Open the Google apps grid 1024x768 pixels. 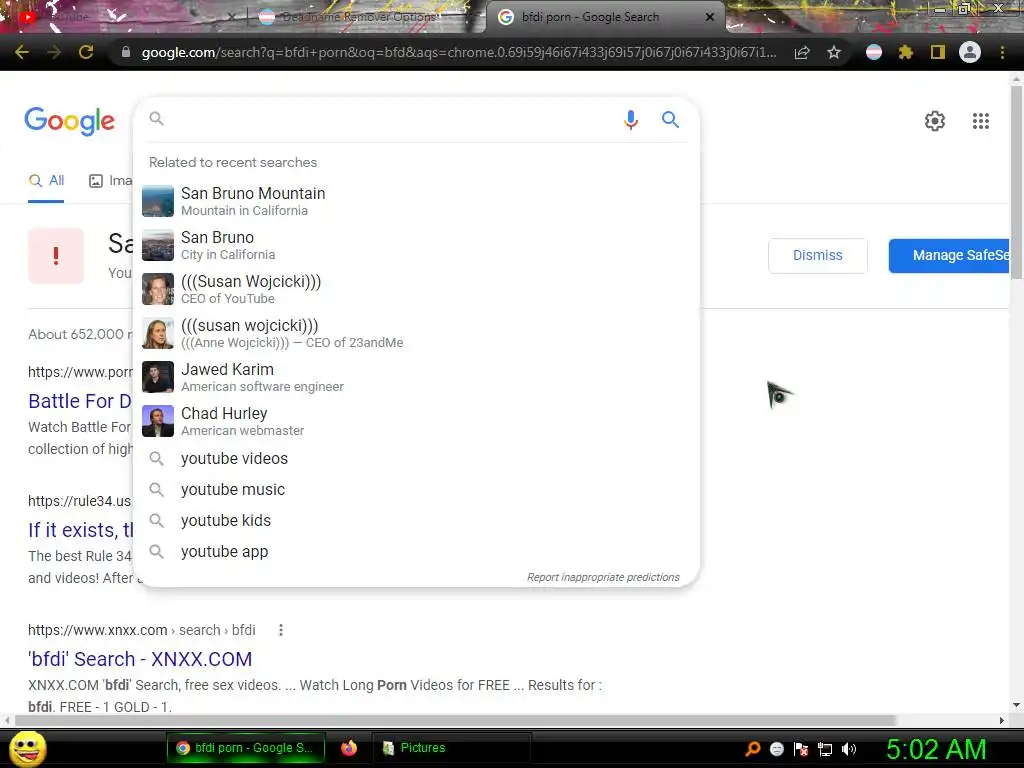click(980, 121)
